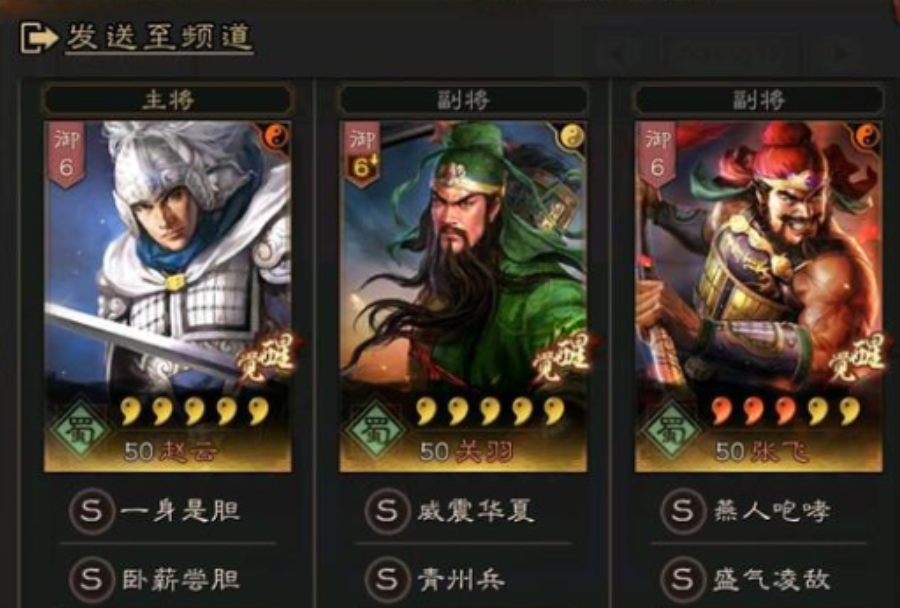The image size is (900, 608).
Task: Open the 盛气凌敌 skill entry
Action: coord(746,579)
